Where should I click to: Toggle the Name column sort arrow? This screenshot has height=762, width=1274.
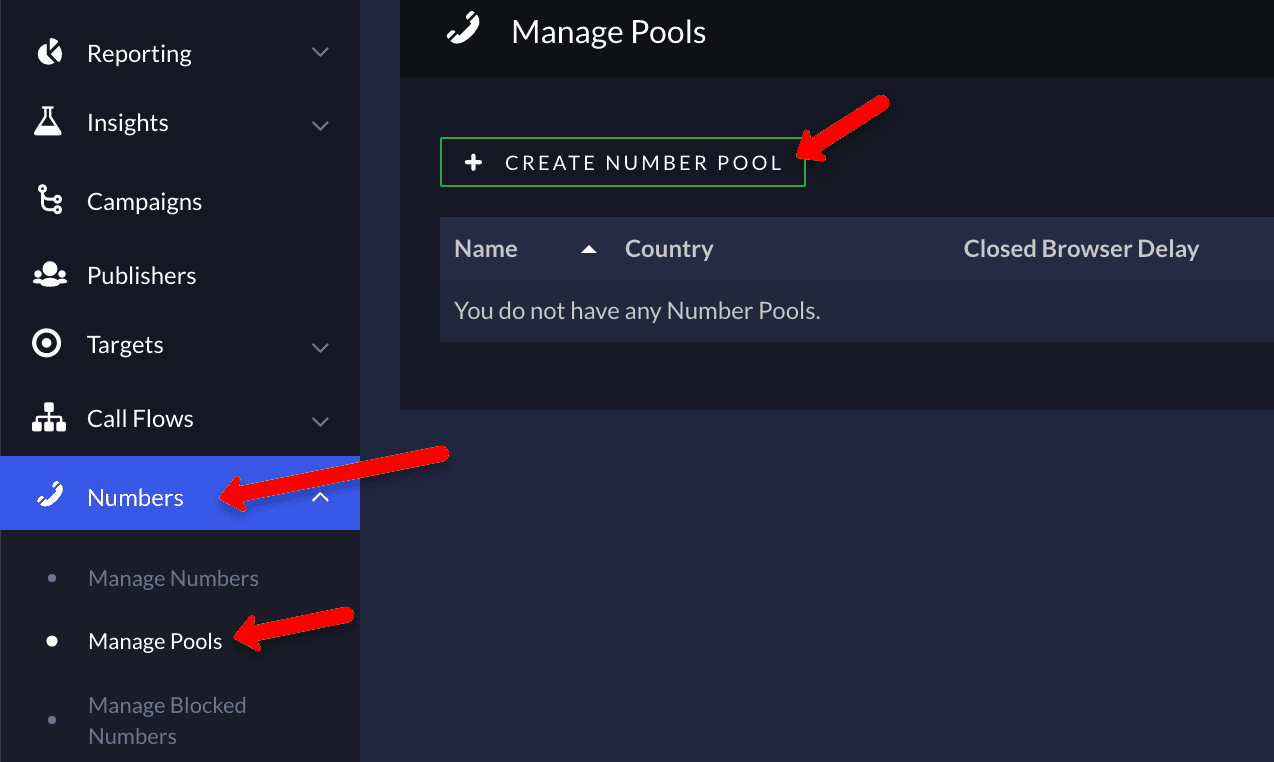[x=589, y=249]
